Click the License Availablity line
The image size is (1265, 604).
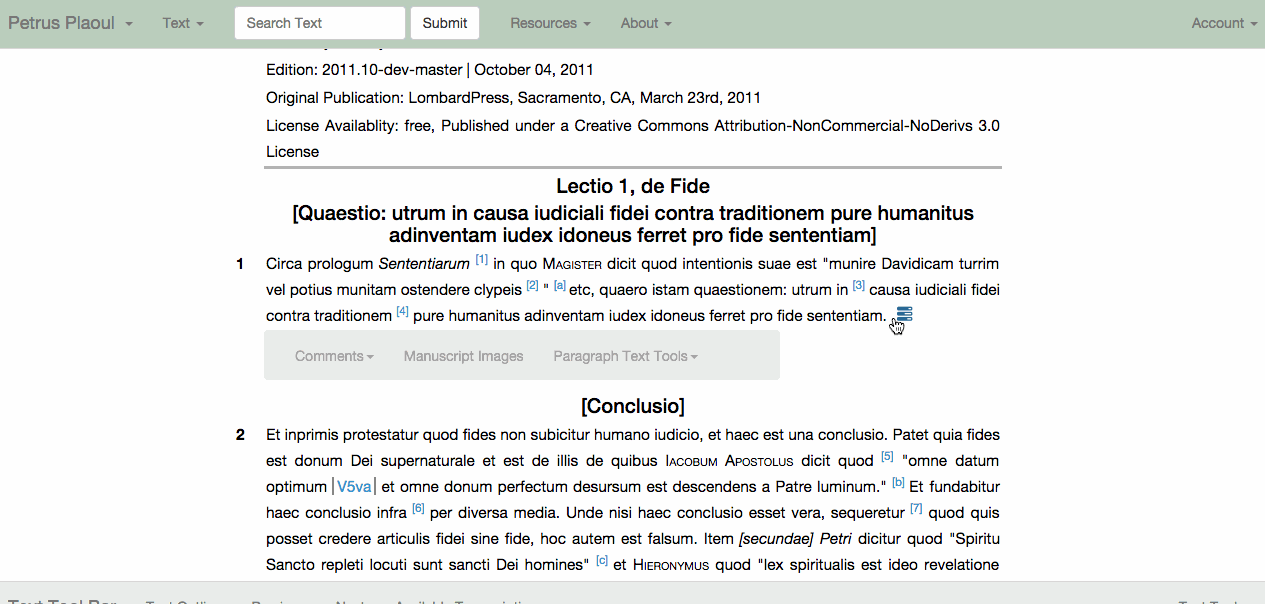tap(633, 139)
